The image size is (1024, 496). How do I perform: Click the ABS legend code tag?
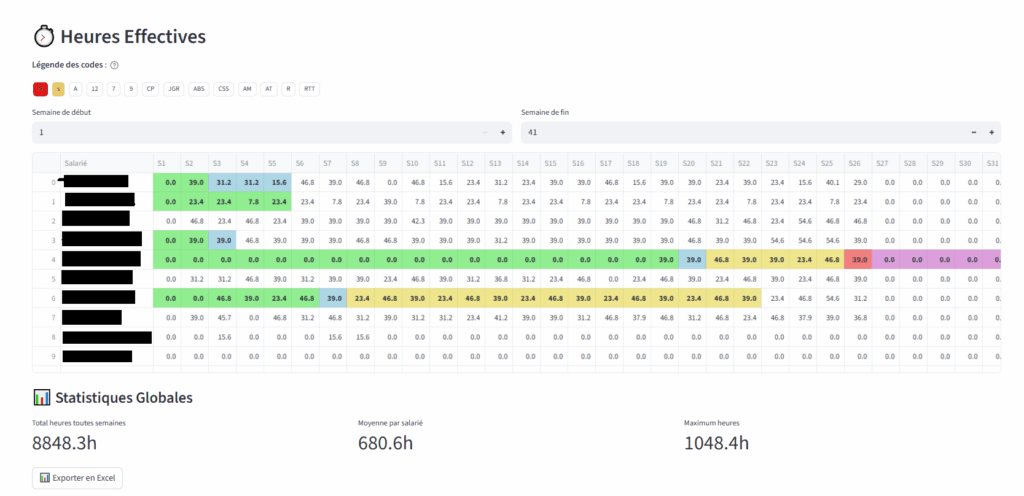pos(199,89)
